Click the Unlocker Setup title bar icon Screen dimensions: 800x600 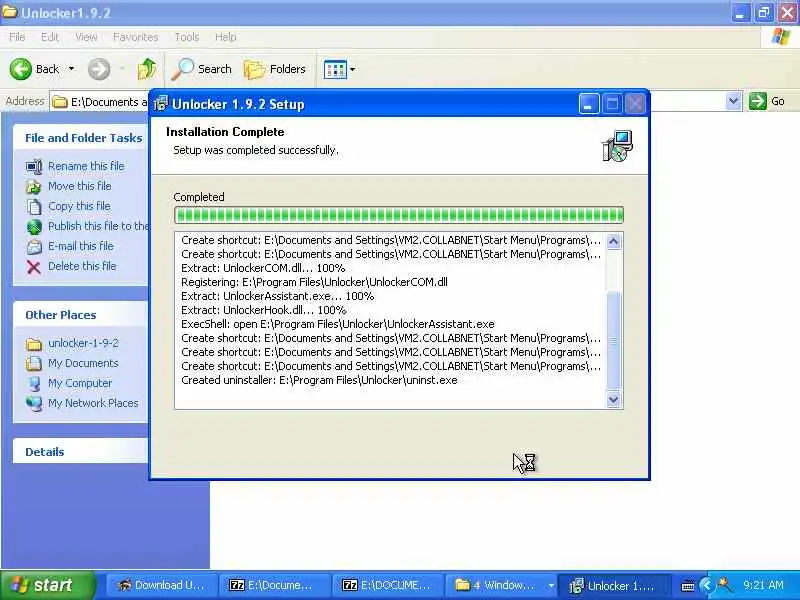(x=161, y=104)
